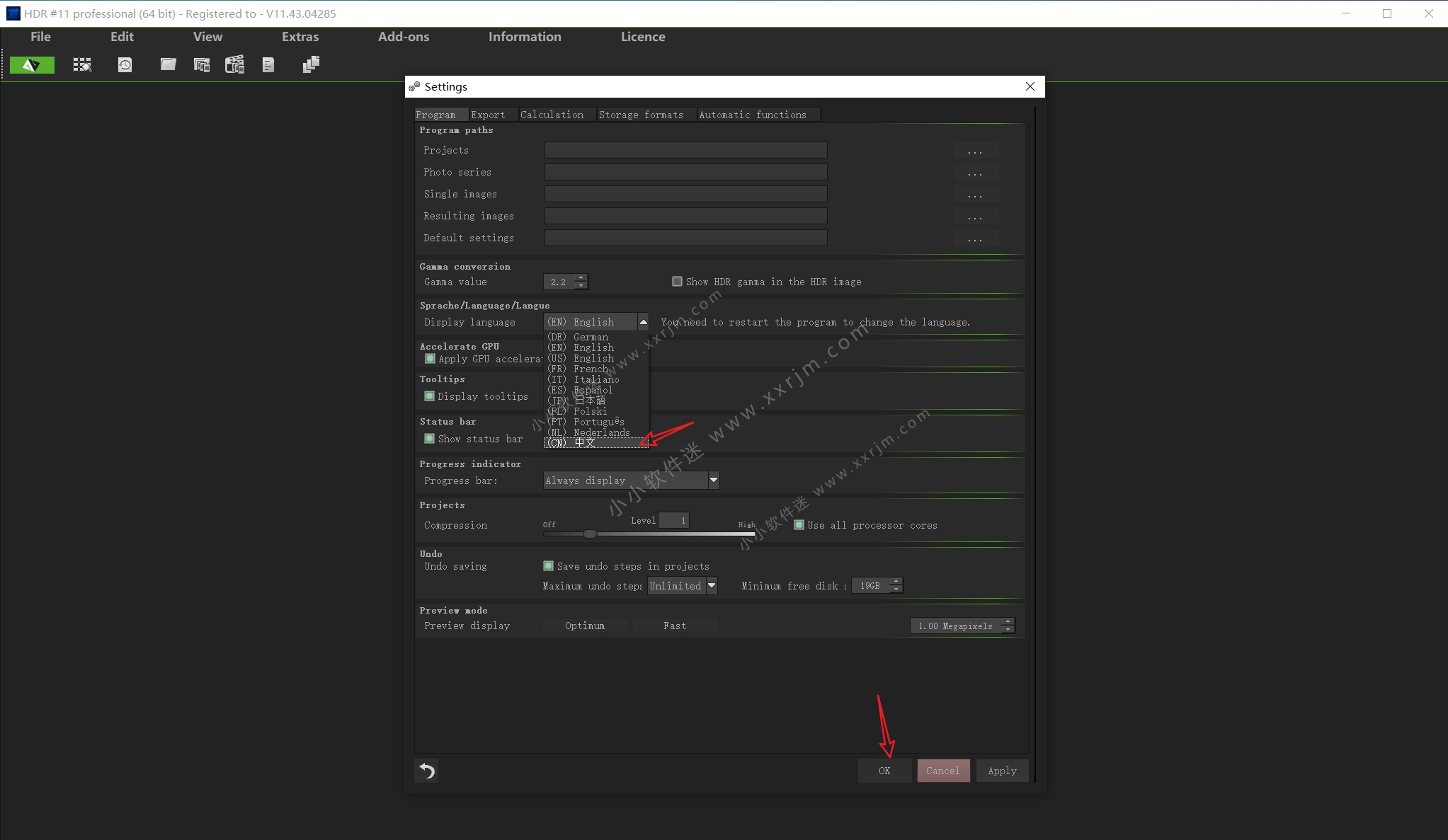This screenshot has height=840, width=1448.
Task: Click the history clock document icon
Action: 125,65
